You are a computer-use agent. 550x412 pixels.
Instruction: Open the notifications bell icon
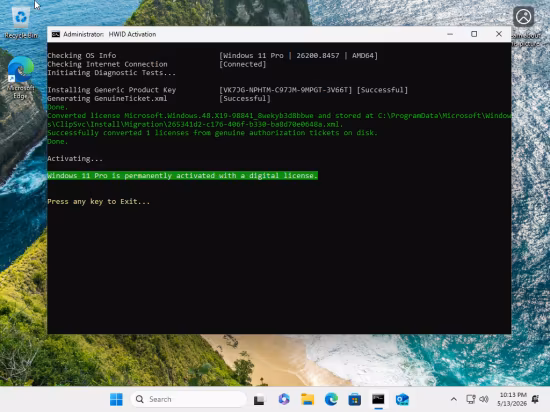click(535, 399)
